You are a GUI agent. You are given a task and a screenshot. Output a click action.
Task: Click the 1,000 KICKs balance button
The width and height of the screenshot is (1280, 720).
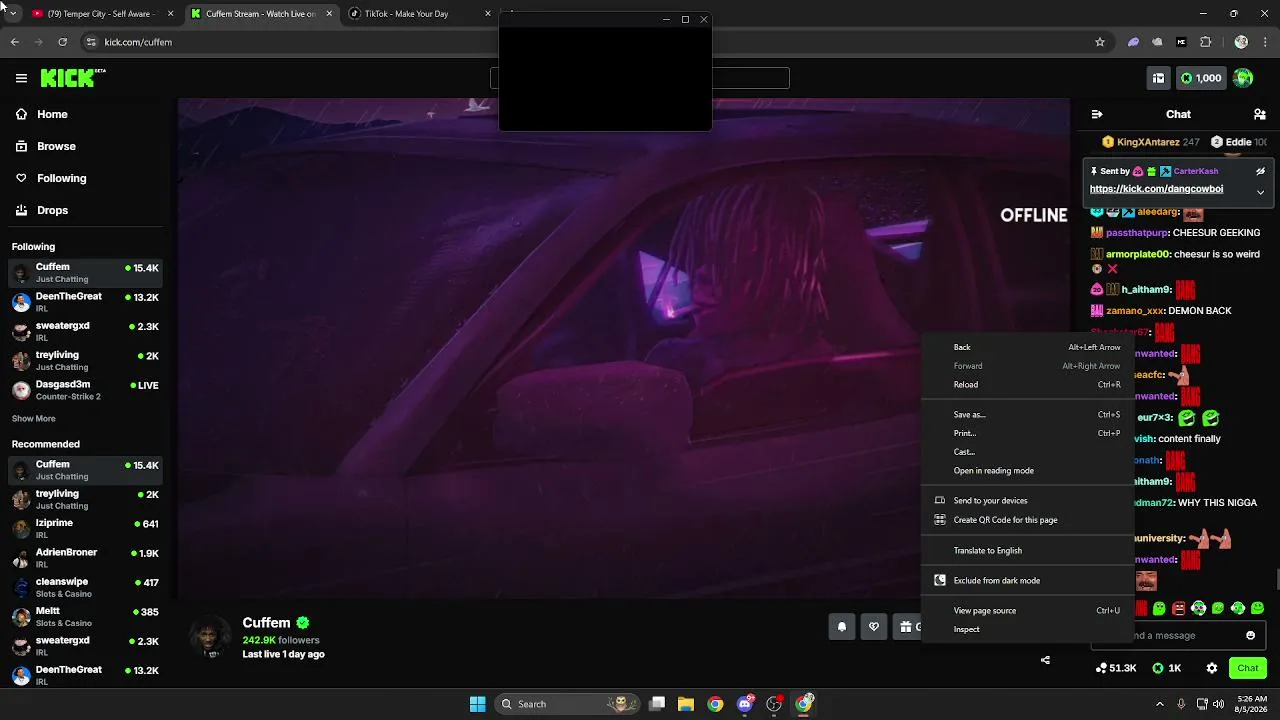pos(1201,78)
